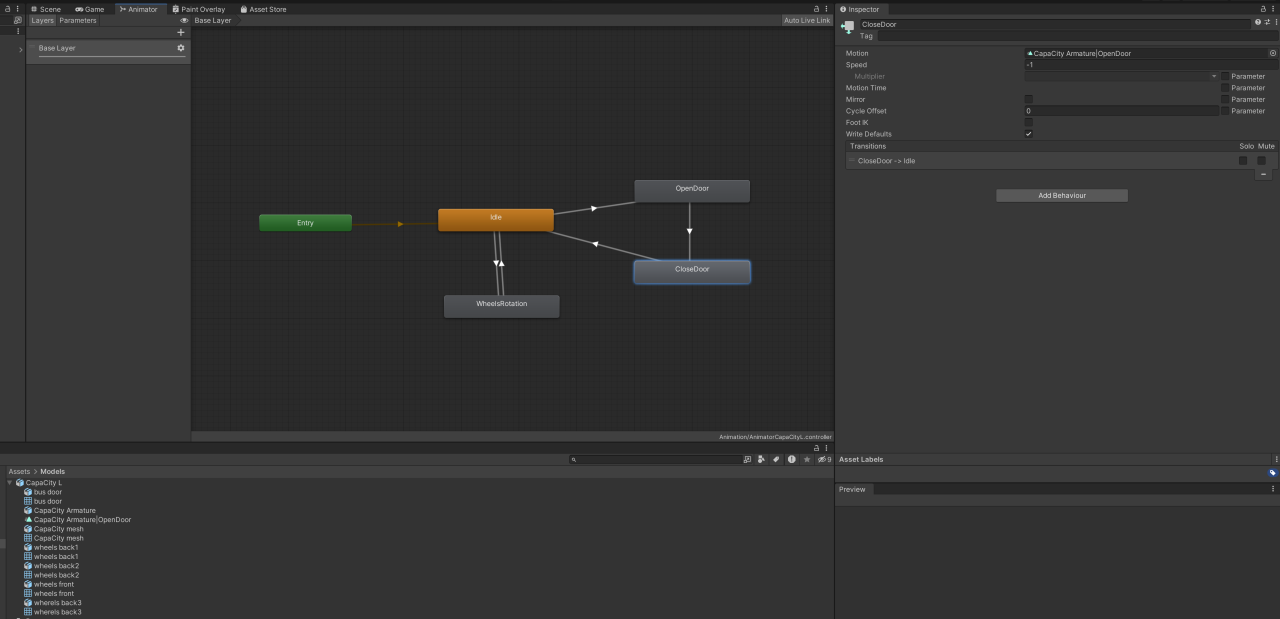The height and width of the screenshot is (619, 1280).
Task: Enable the Foot IK checkbox
Action: (x=1029, y=122)
